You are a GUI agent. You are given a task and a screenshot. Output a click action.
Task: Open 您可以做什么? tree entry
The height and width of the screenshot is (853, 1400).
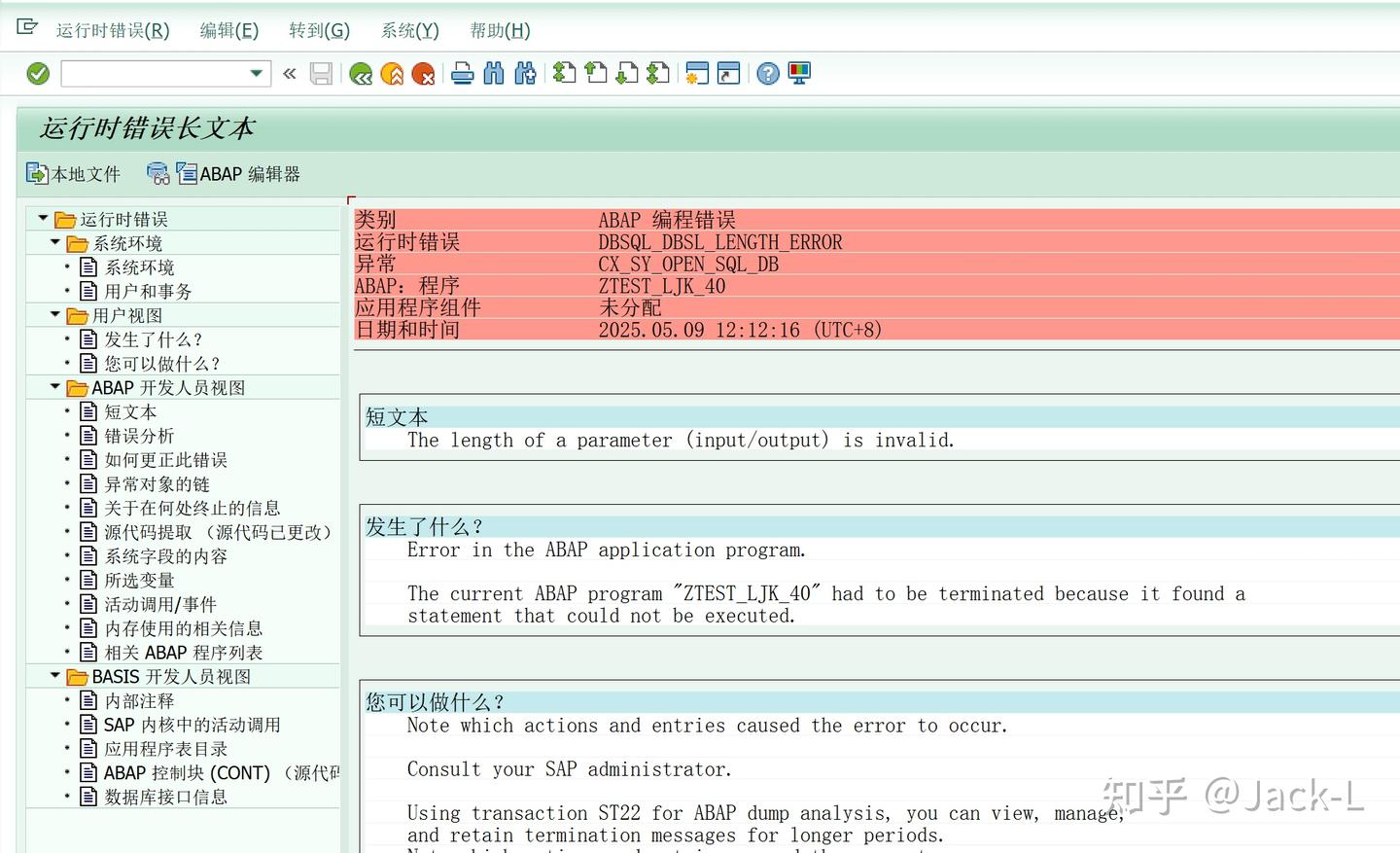tap(161, 364)
